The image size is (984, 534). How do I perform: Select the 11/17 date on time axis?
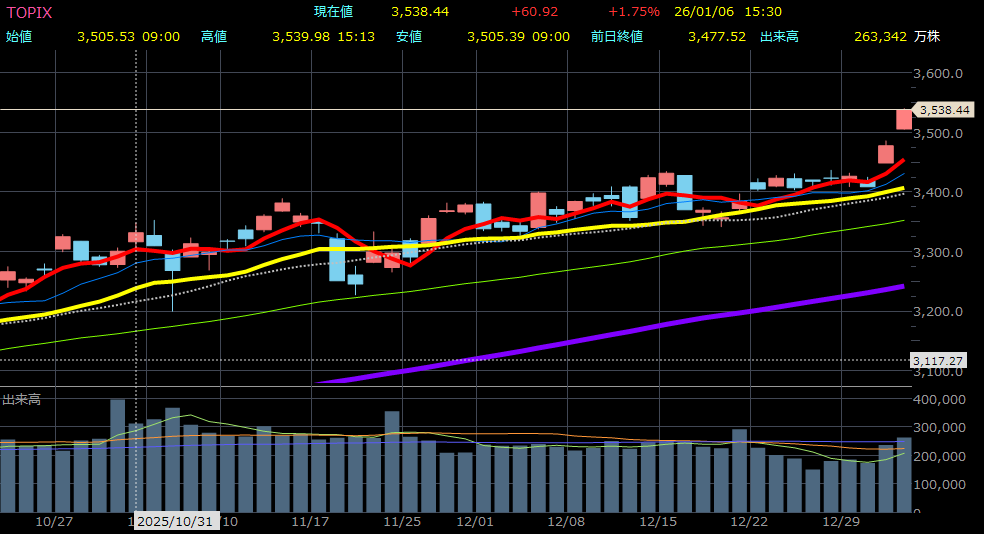pyautogui.click(x=311, y=522)
